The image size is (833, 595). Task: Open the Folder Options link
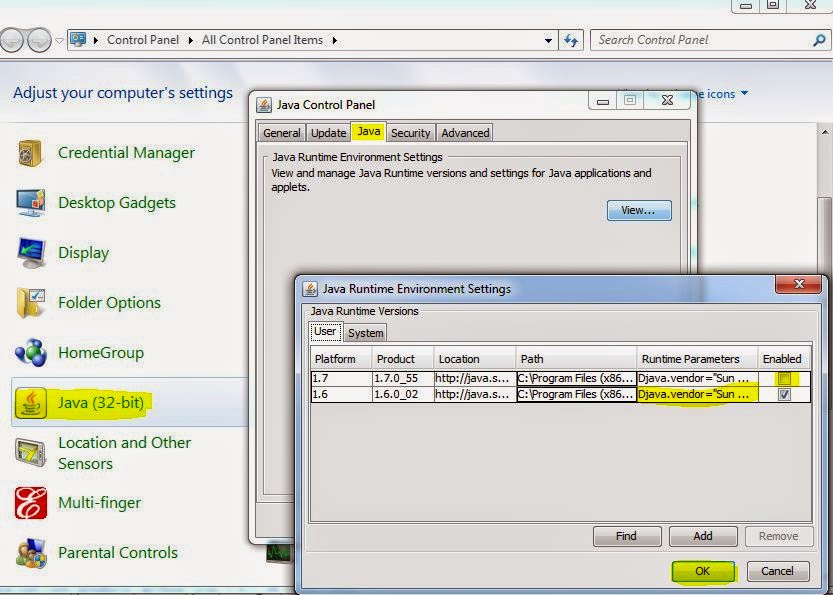[x=109, y=303]
